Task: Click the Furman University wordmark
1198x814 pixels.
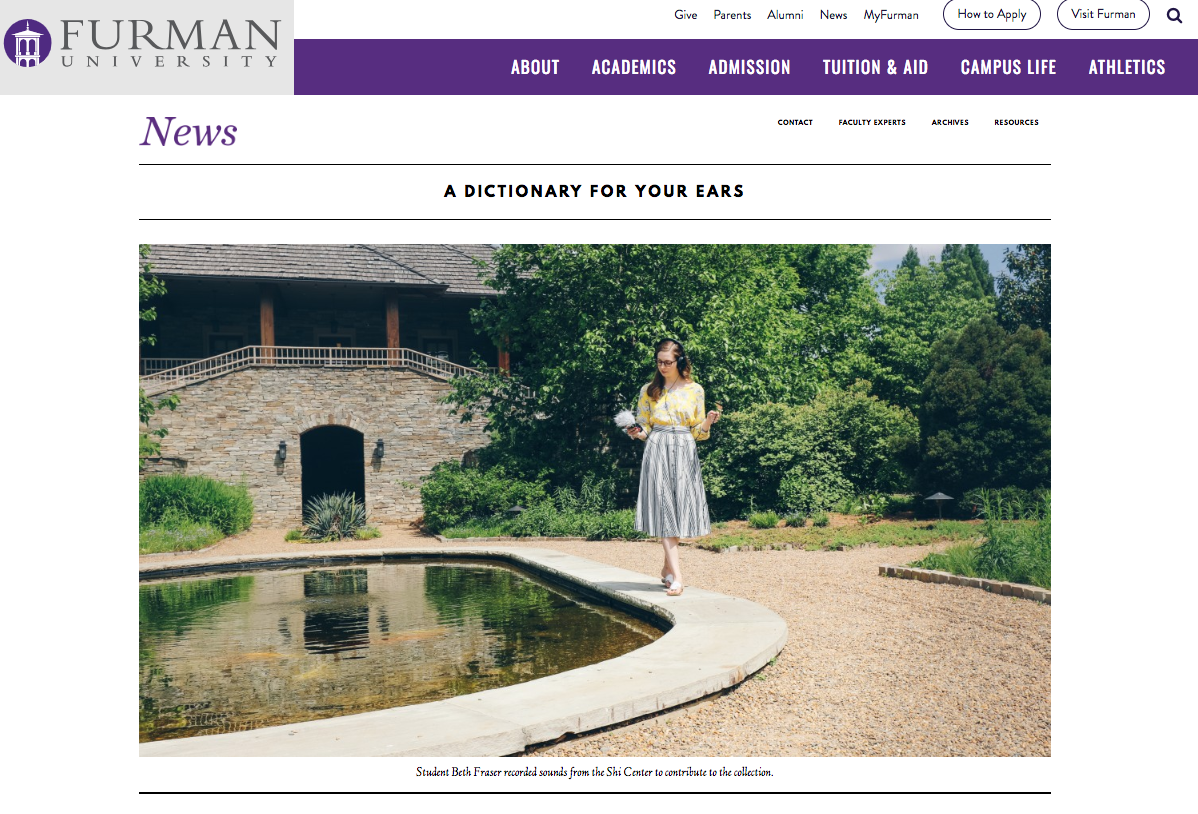Action: 170,43
